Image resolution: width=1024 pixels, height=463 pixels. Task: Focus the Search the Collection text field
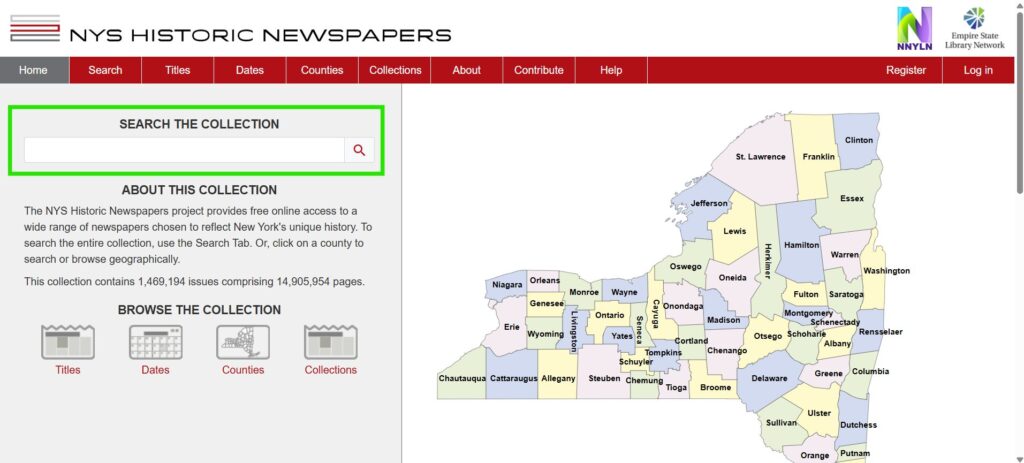[184, 150]
